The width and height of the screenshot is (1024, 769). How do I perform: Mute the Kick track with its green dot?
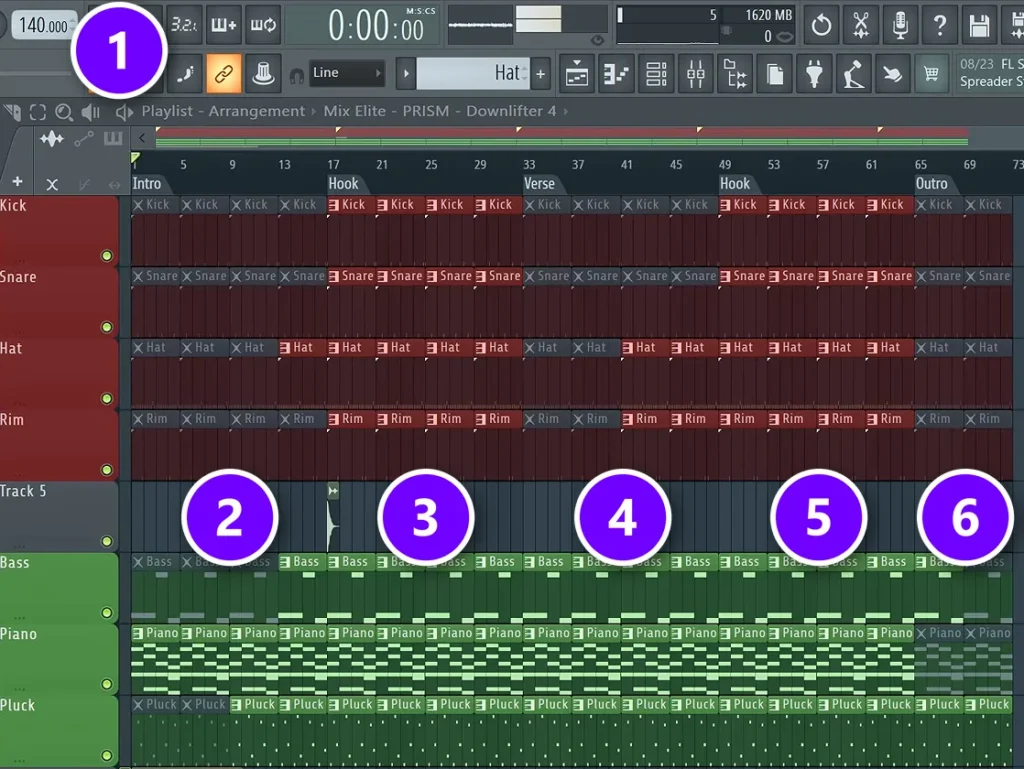coord(106,256)
